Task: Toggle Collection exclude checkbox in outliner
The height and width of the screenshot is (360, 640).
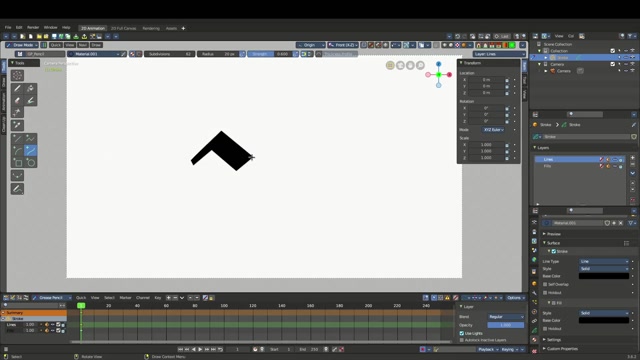Action: [613, 51]
